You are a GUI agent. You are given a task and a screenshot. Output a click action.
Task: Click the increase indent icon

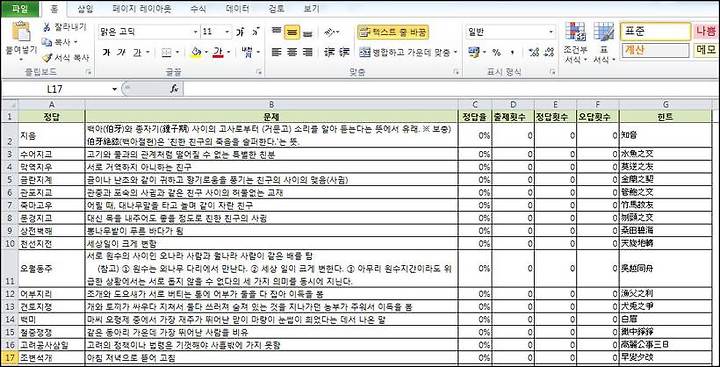(x=344, y=52)
